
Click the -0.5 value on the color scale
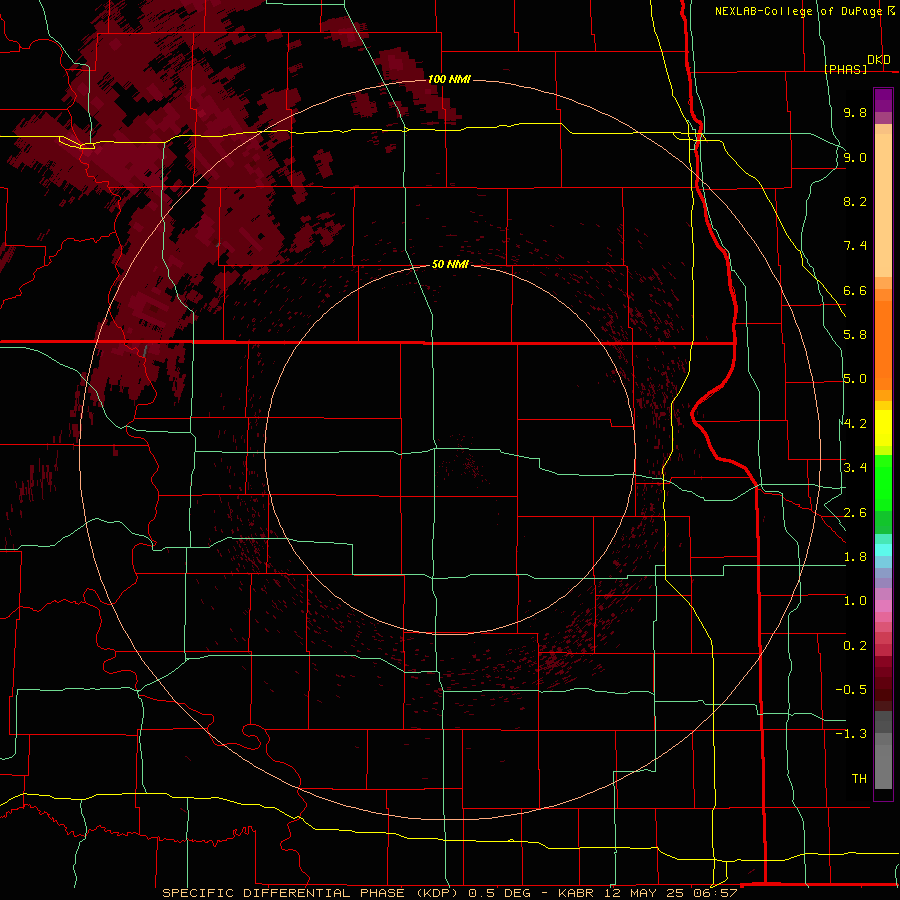pos(851,690)
